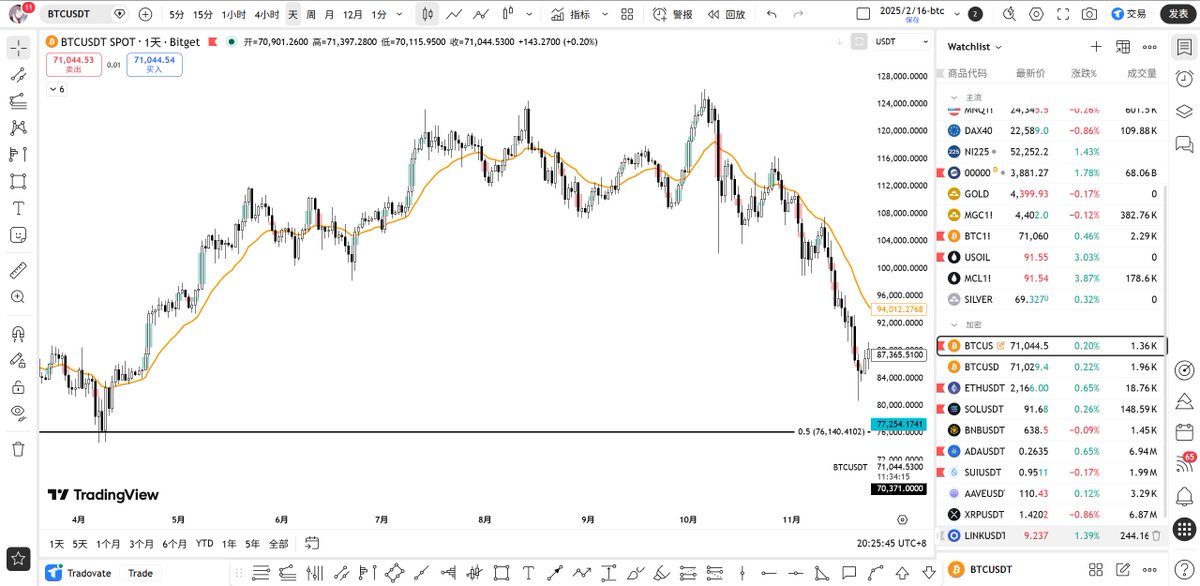Select GOLD row in the watchlist
The image size is (1200, 586).
1050,193
